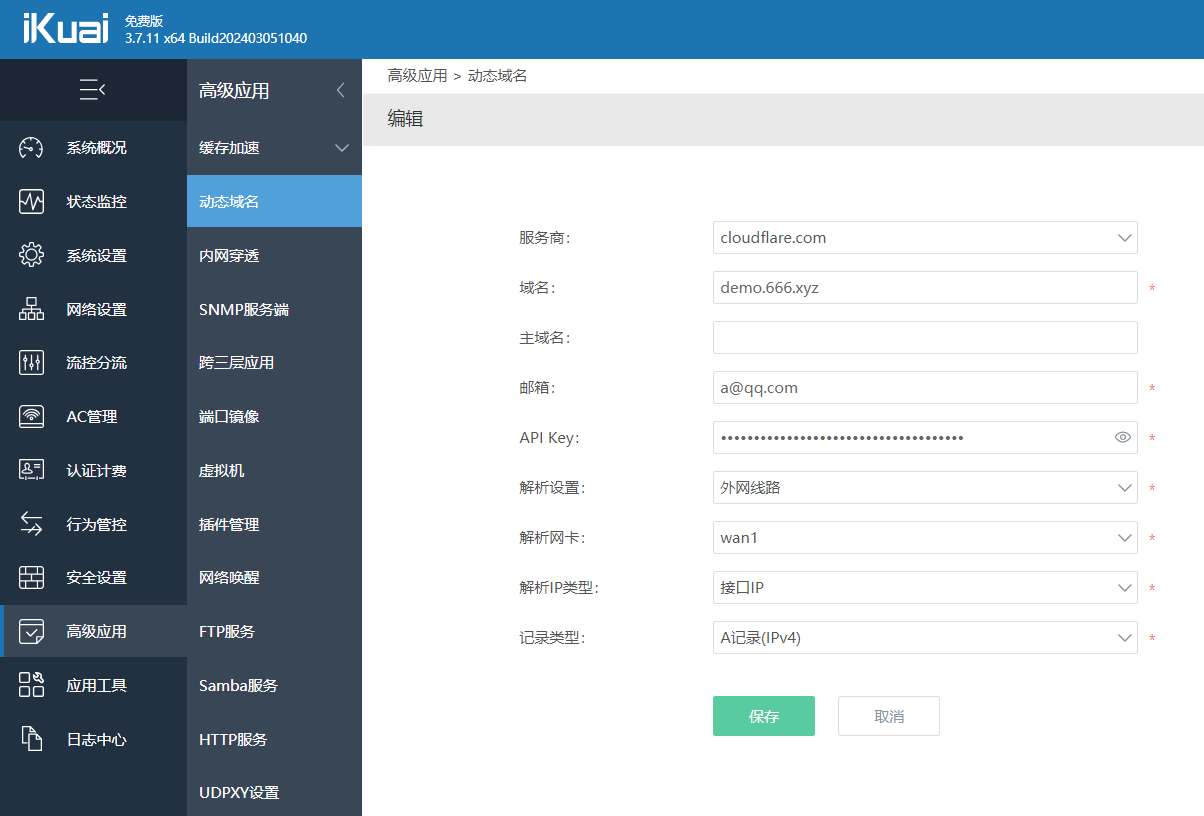
Task: Click the 安全设置 firewall brick icon
Action: click(x=32, y=577)
